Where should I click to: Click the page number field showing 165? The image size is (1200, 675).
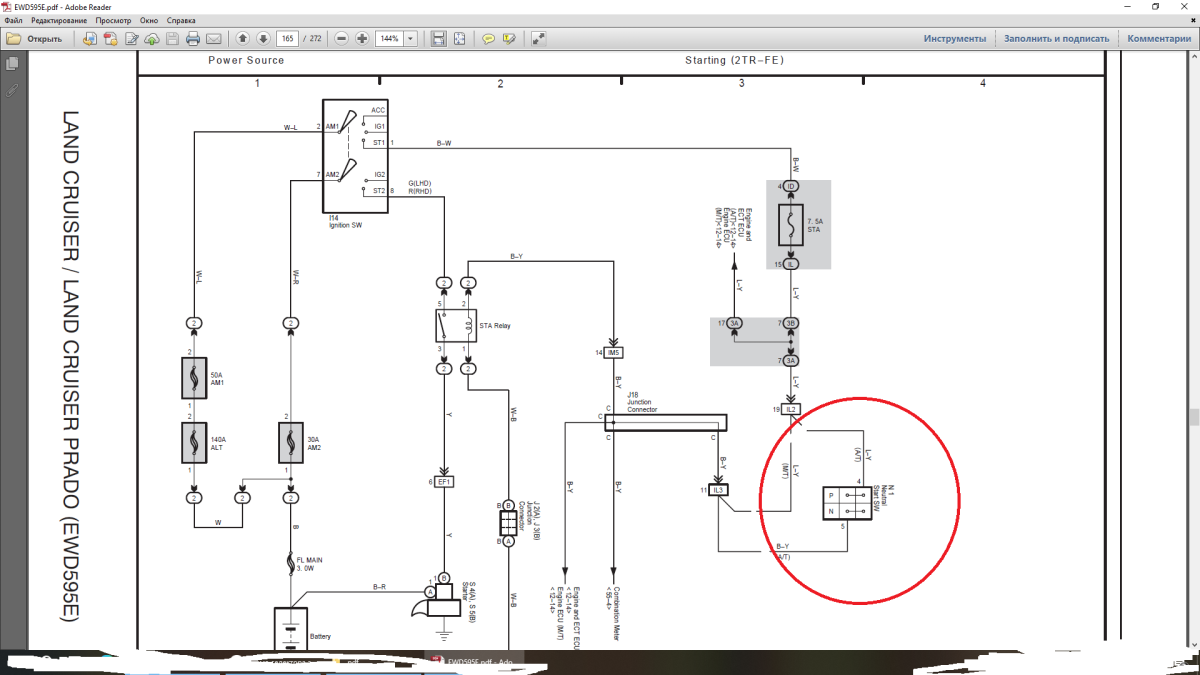288,38
